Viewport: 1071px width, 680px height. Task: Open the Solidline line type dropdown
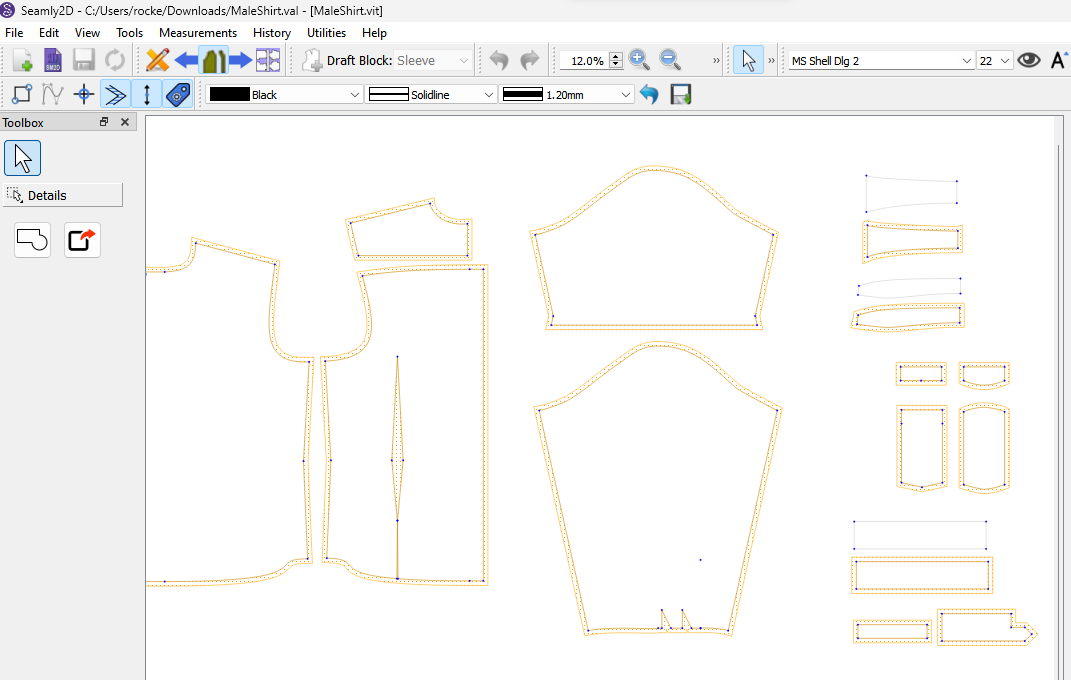(x=432, y=95)
